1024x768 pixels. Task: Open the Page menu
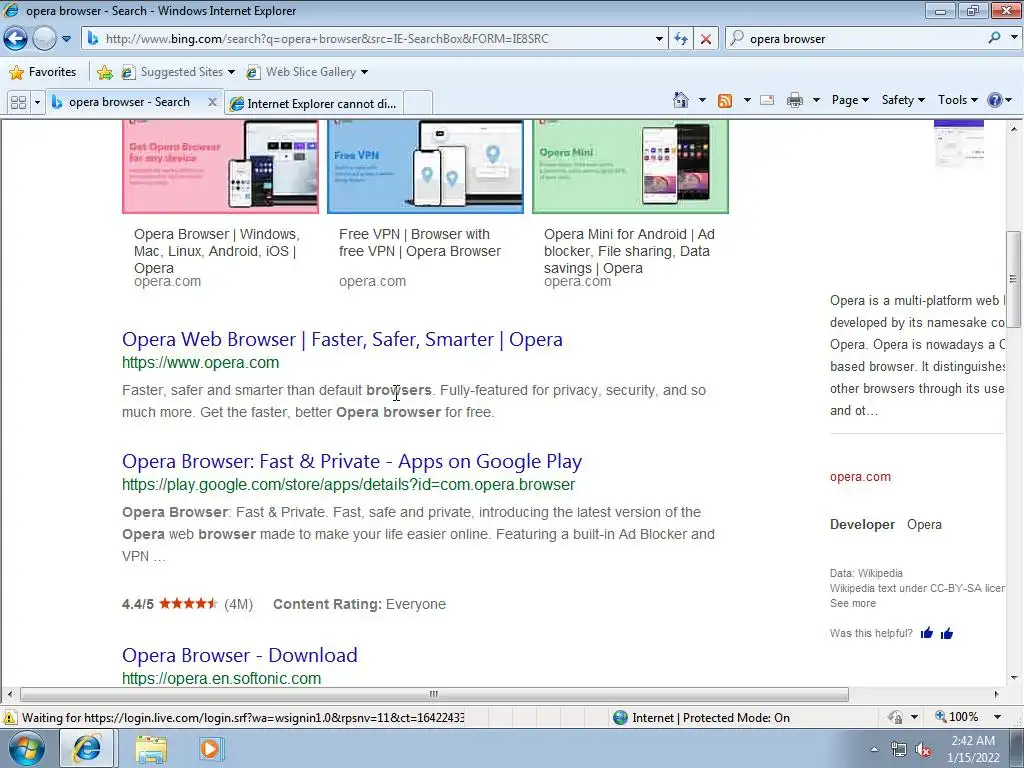coord(850,100)
